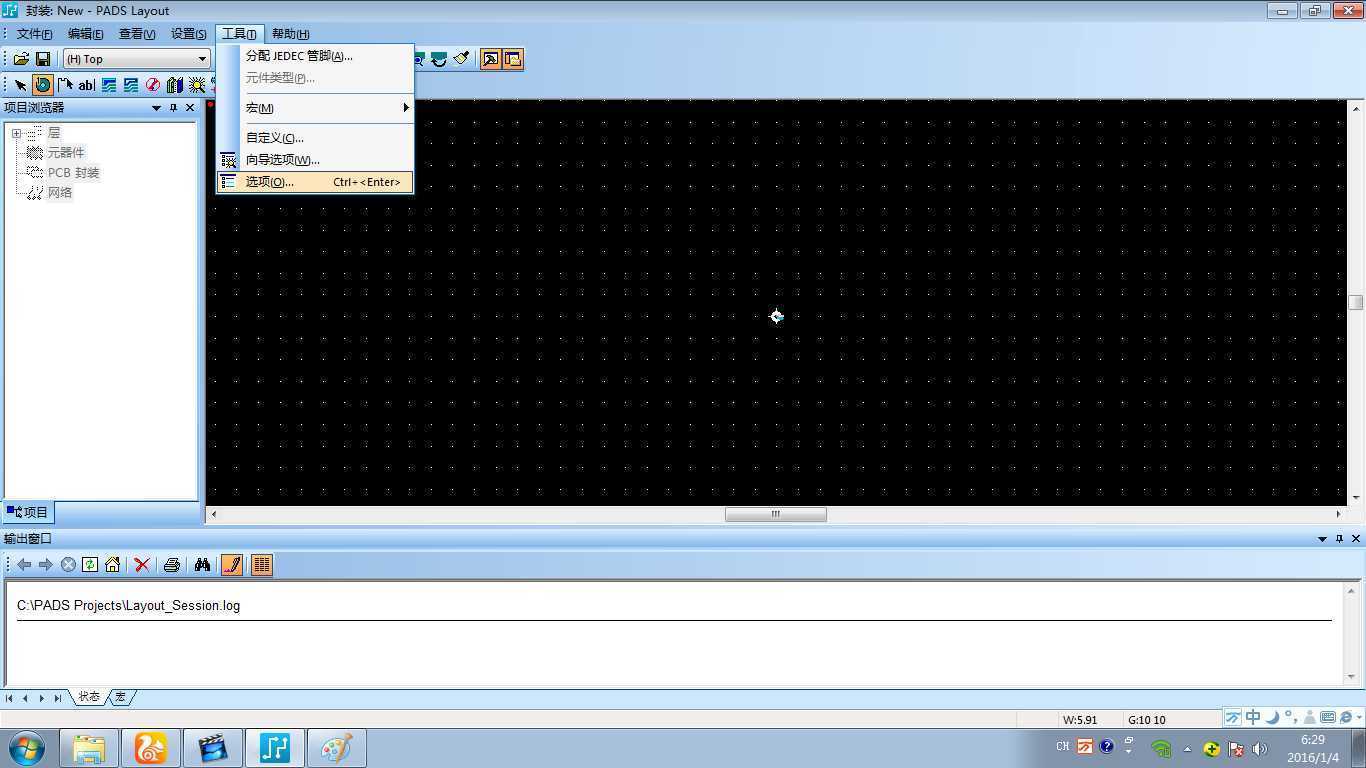The width and height of the screenshot is (1366, 768).
Task: Click the yellow starburst tool icon
Action: point(197,85)
